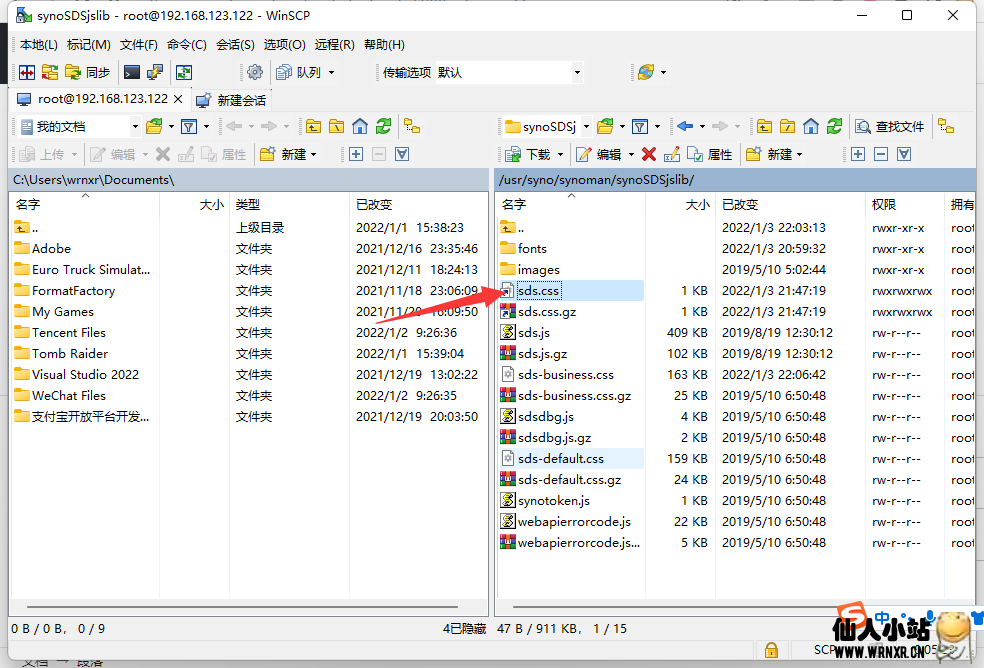
Task: Open the 选项(O) menu
Action: click(284, 45)
